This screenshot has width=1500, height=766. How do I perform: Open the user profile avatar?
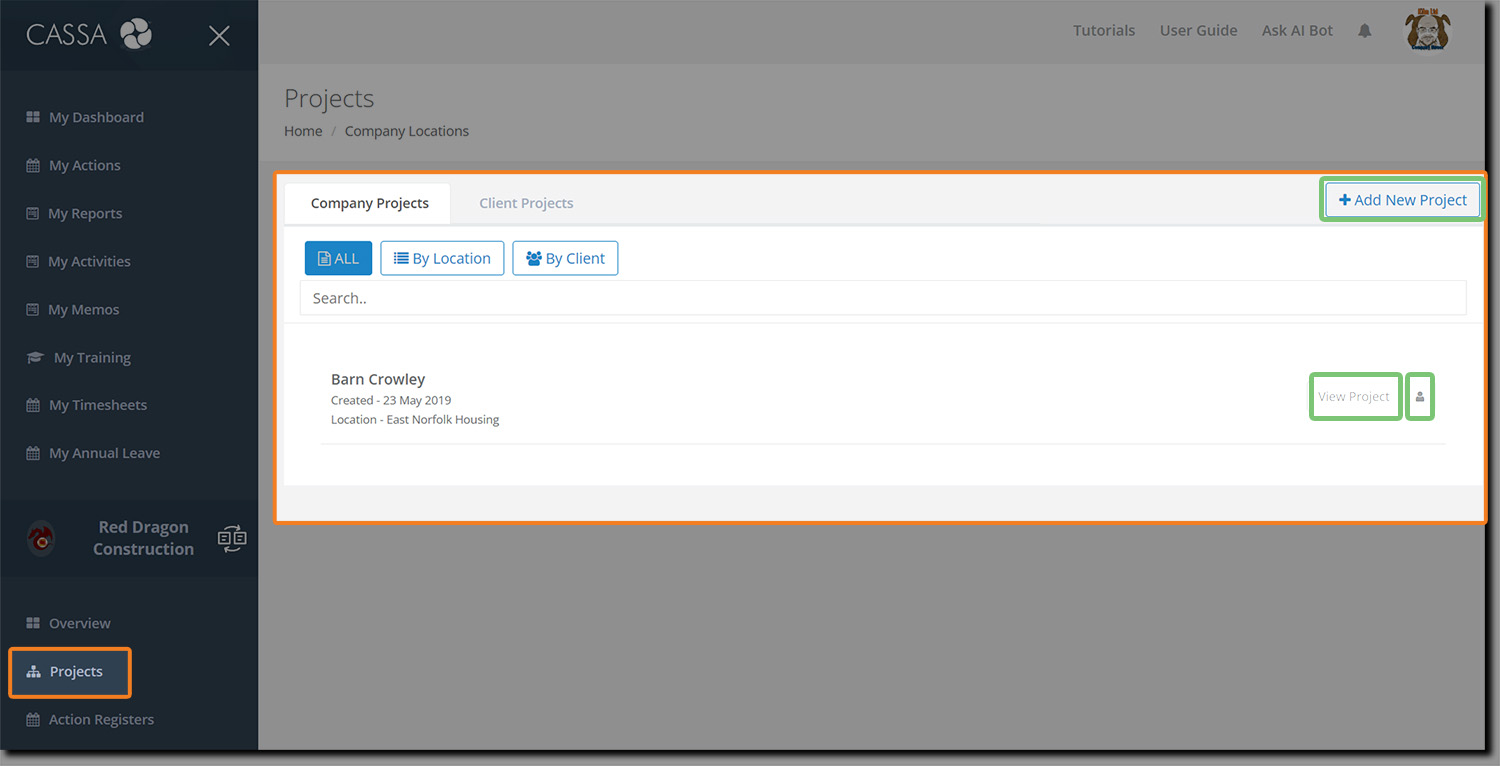tap(1428, 30)
